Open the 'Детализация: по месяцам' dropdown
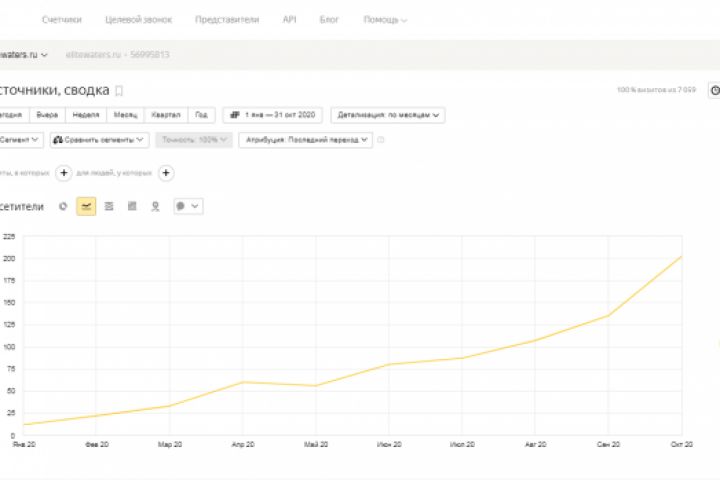The width and height of the screenshot is (720, 480). (x=388, y=115)
